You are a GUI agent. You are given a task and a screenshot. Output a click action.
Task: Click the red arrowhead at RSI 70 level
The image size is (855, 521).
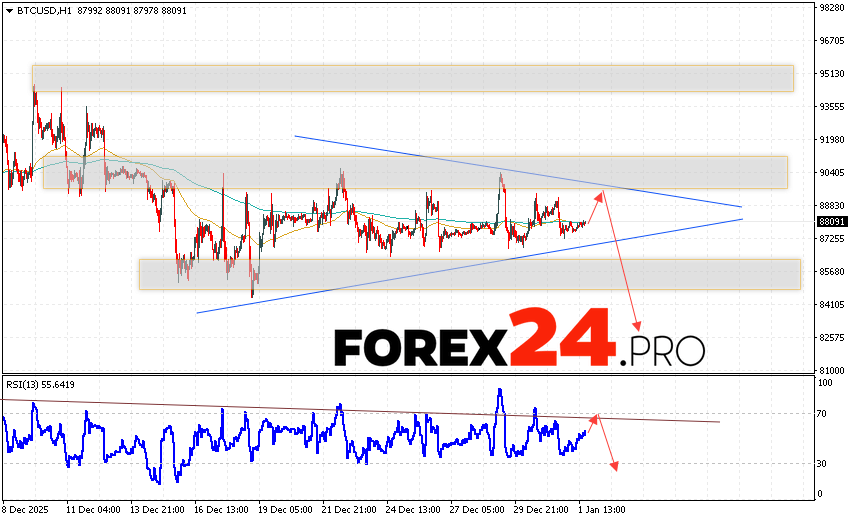tap(595, 416)
